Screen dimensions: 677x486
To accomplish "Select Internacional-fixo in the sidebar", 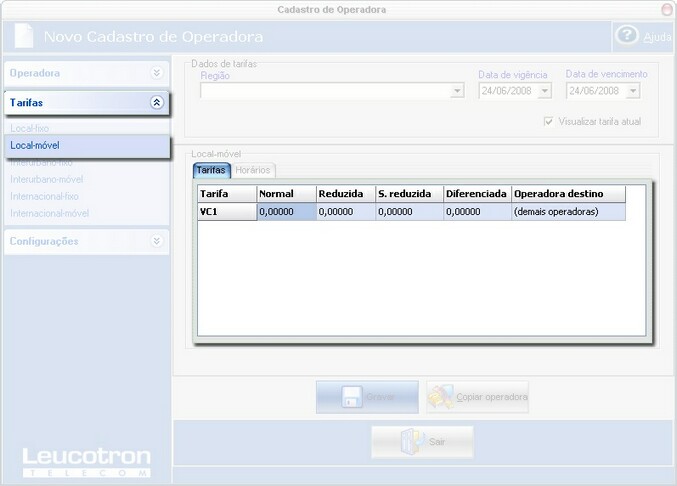I will (44, 196).
